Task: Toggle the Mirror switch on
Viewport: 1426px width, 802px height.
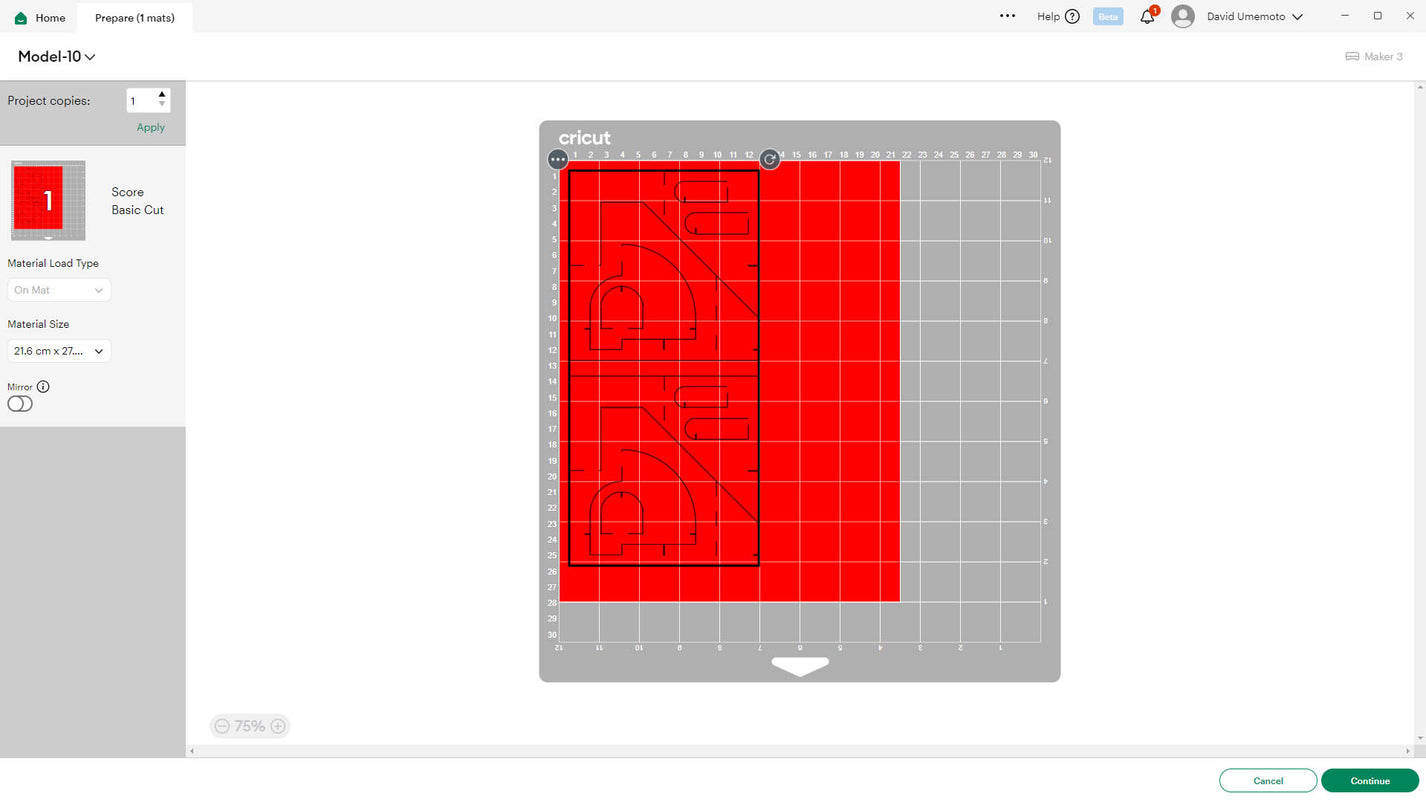Action: pos(20,404)
